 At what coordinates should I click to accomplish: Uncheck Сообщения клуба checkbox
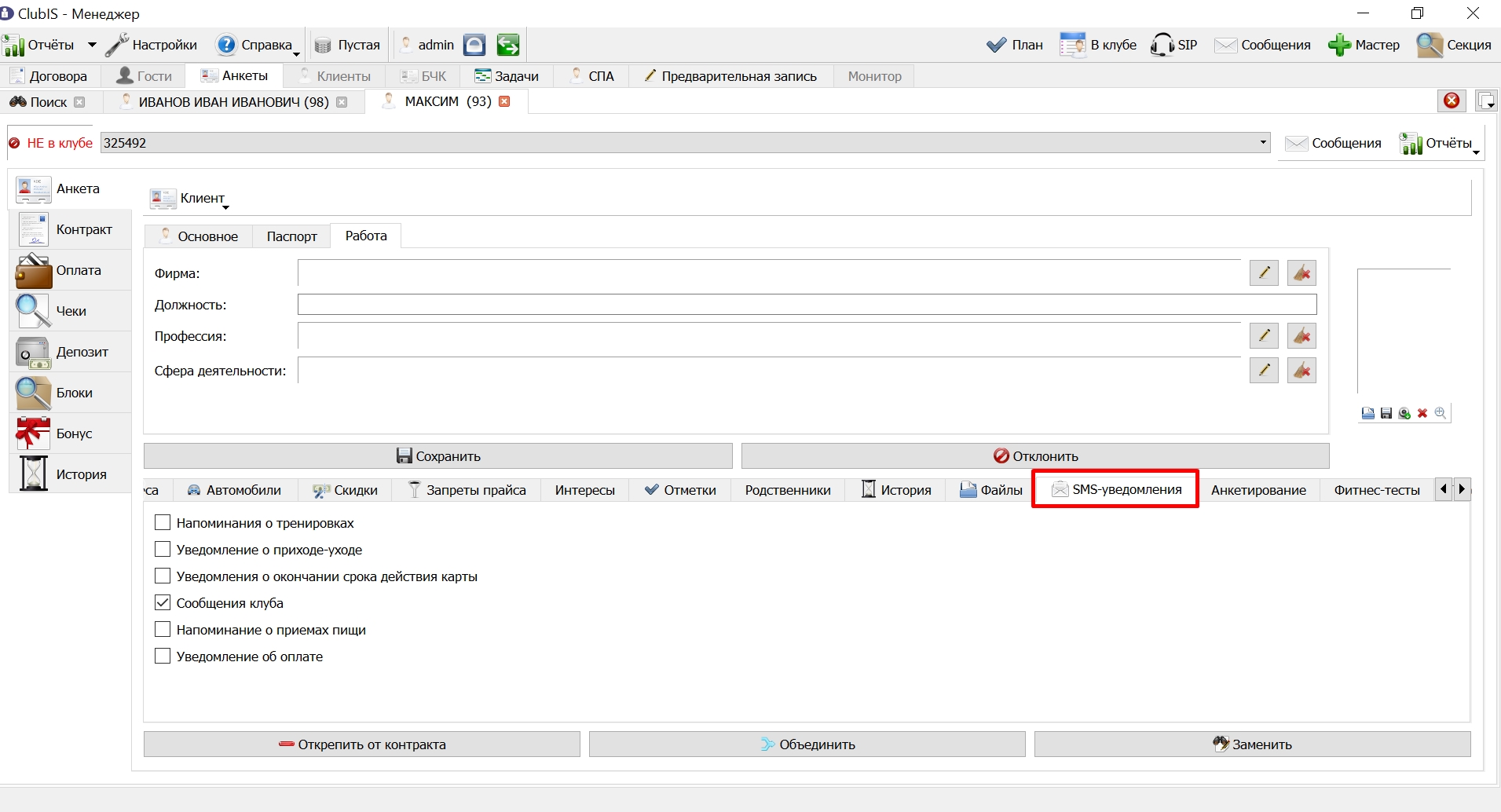163,602
